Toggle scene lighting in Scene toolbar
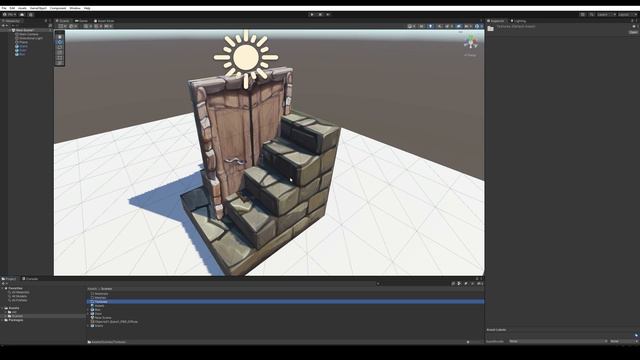640x360 pixels. [431, 26]
